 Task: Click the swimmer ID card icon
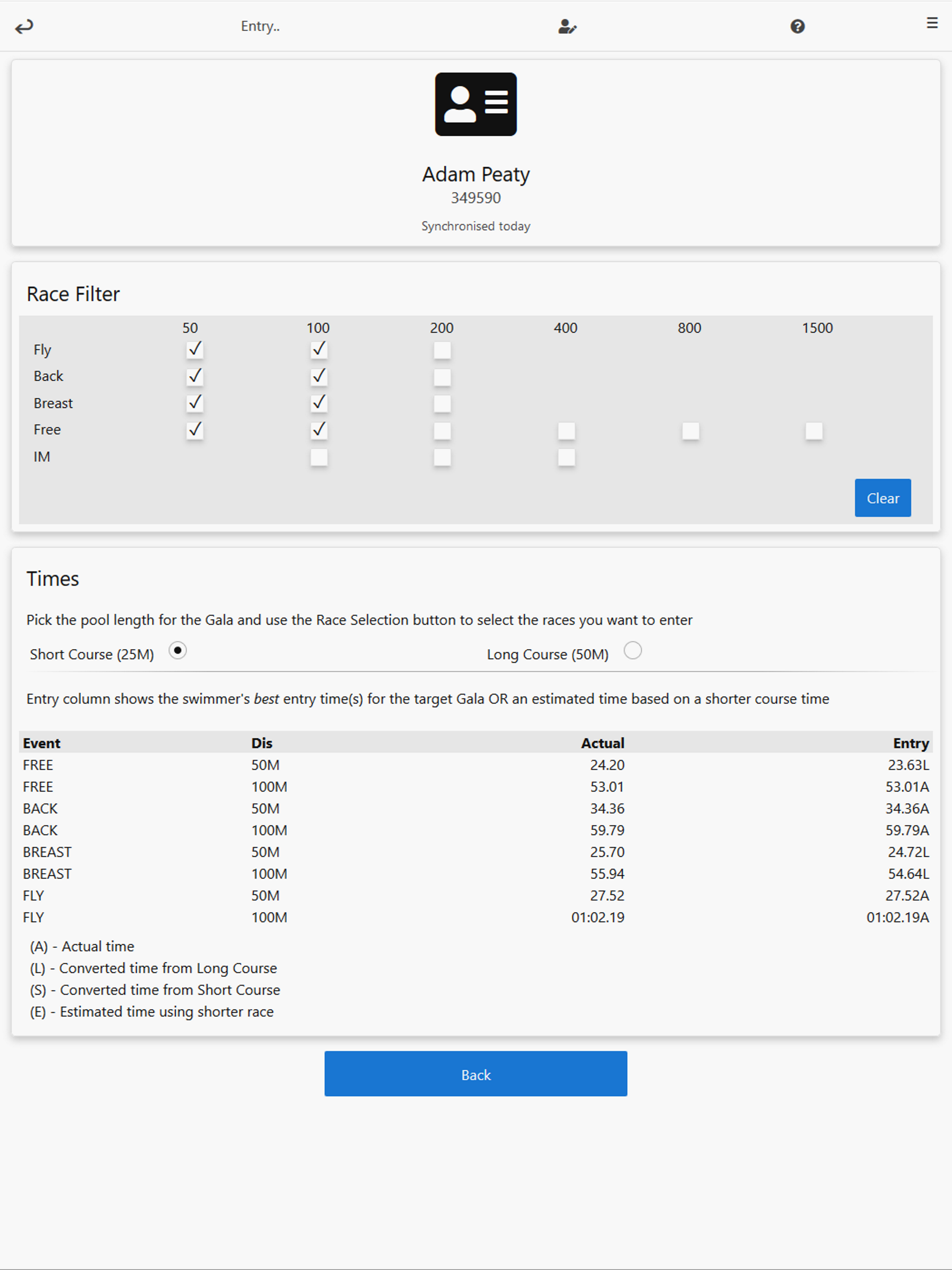point(476,104)
